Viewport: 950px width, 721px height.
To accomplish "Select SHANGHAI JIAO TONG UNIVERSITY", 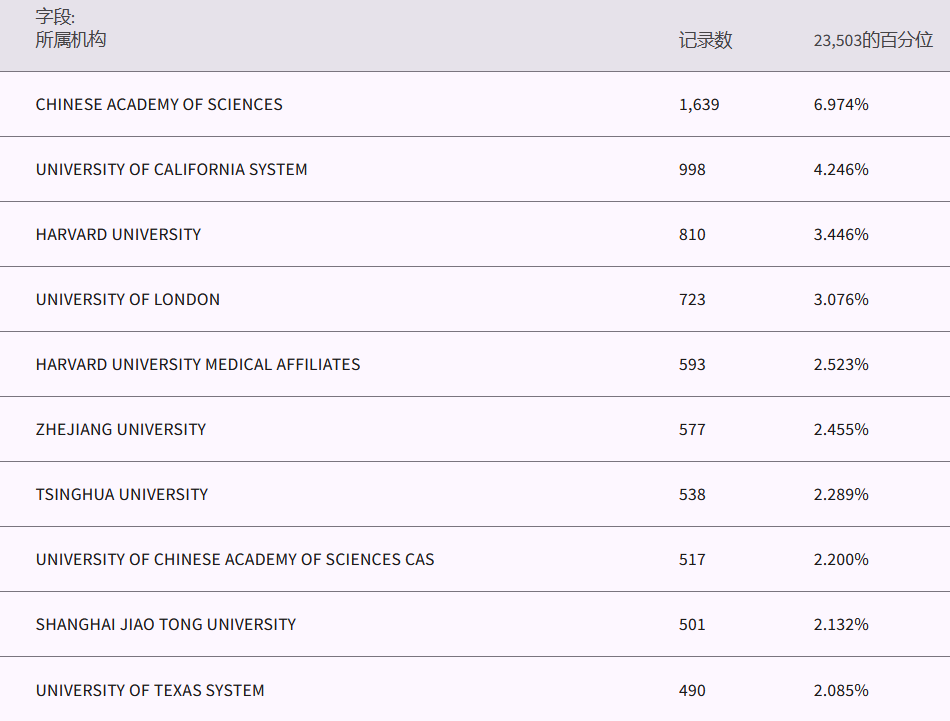I will click(x=166, y=625).
